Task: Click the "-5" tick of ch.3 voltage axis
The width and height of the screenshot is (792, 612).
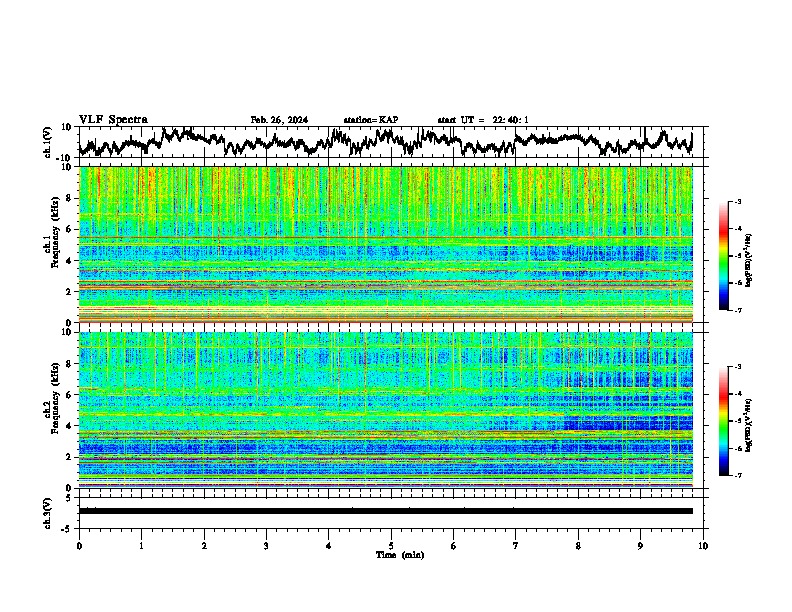Action: (68, 529)
